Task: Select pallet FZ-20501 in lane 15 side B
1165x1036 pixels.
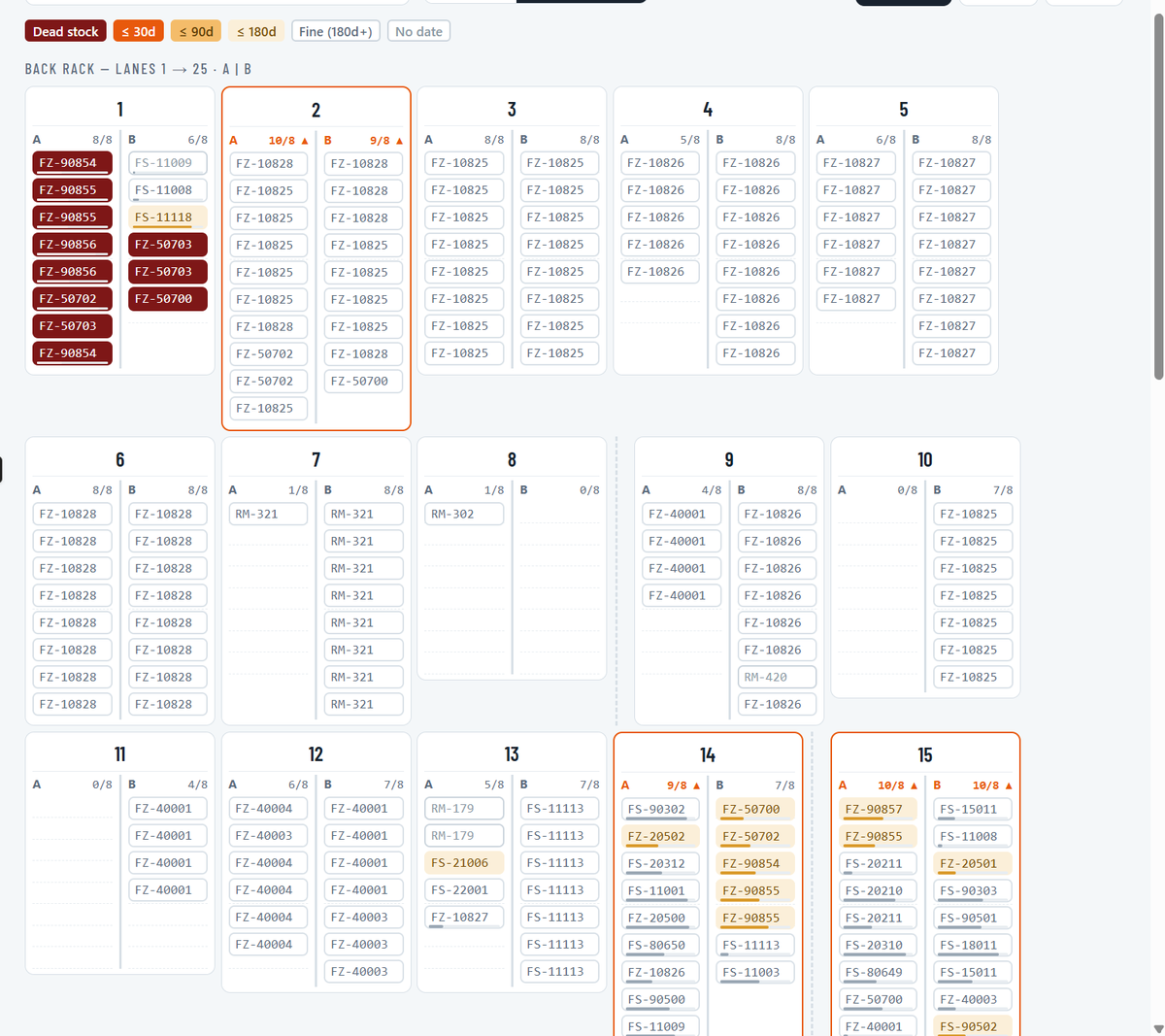Action: pyautogui.click(x=974, y=863)
